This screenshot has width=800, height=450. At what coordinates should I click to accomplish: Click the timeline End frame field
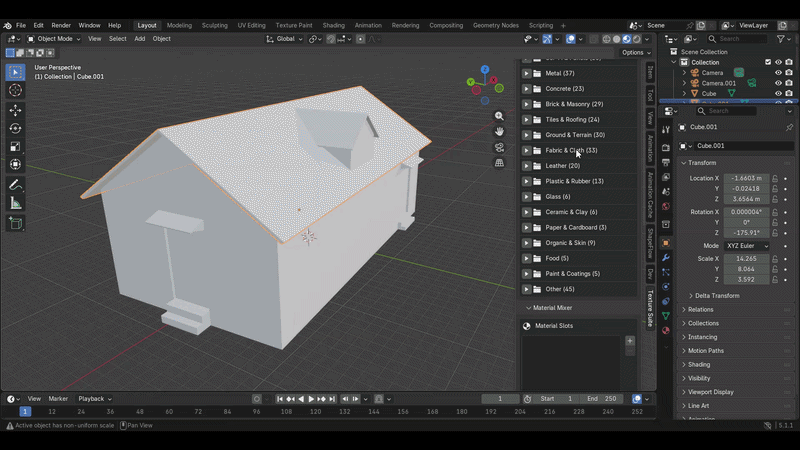point(603,399)
